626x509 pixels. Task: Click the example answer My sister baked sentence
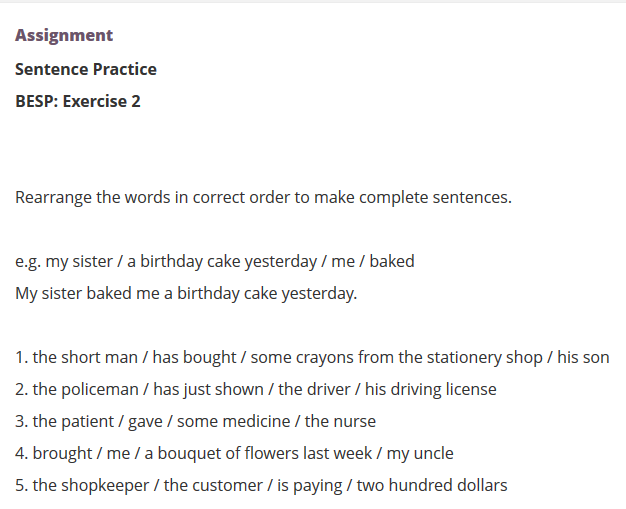pos(186,294)
